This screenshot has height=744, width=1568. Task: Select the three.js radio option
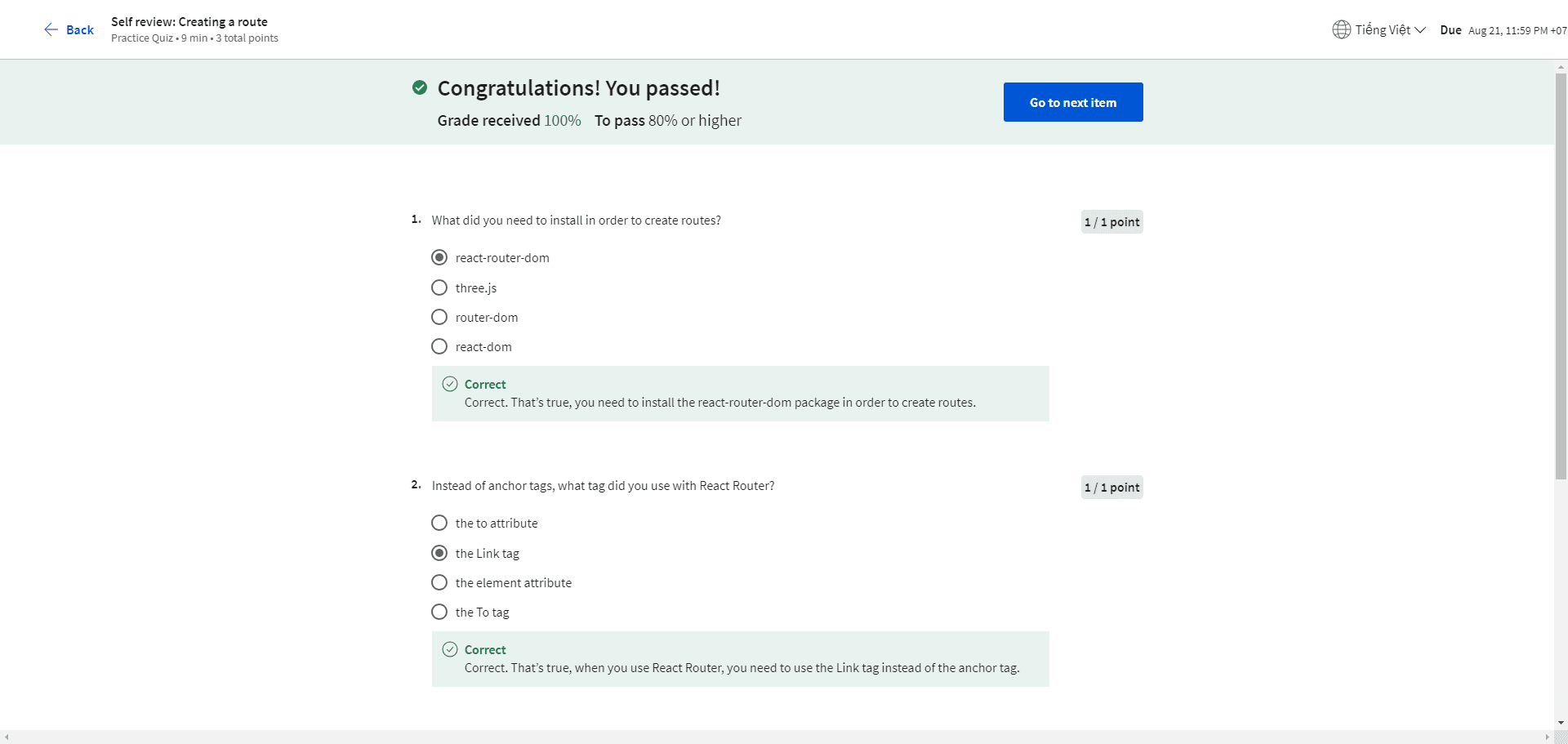(x=439, y=287)
